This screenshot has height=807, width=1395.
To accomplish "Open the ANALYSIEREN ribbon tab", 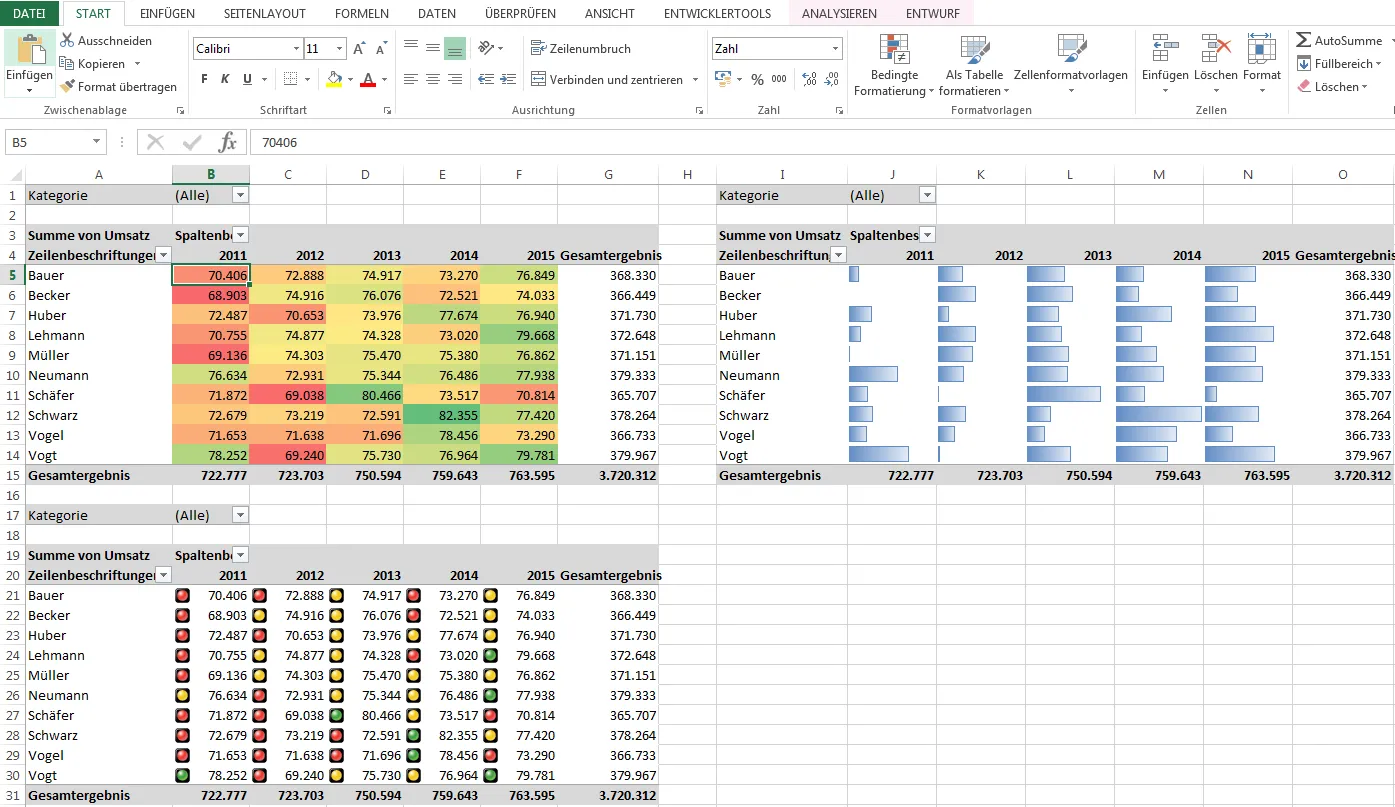I will click(838, 14).
